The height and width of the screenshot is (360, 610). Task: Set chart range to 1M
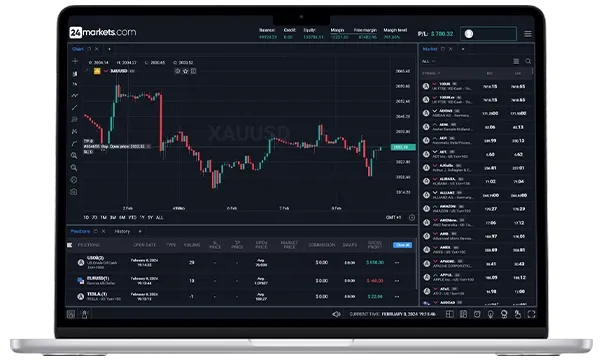click(x=103, y=218)
